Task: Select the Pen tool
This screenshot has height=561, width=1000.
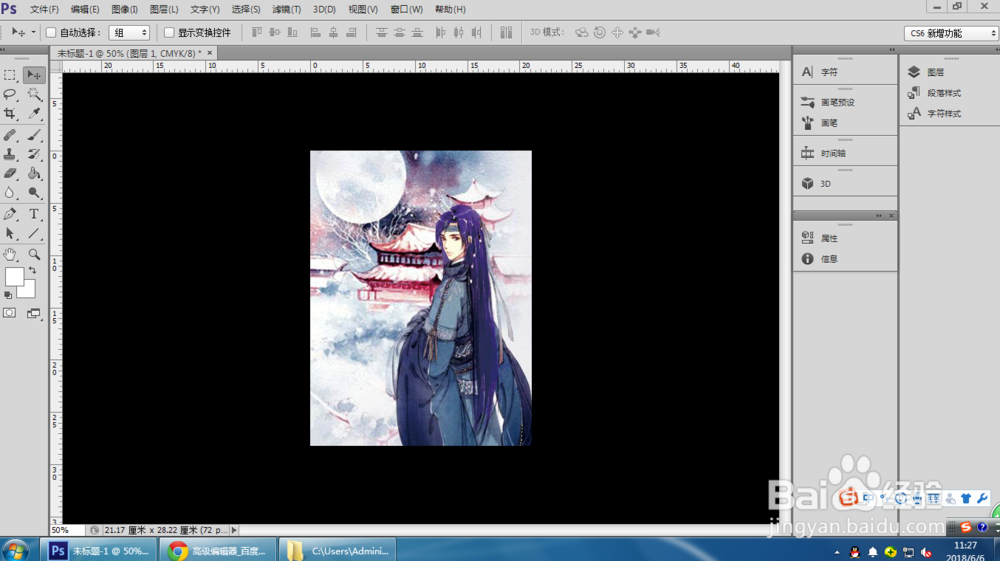Action: point(10,214)
